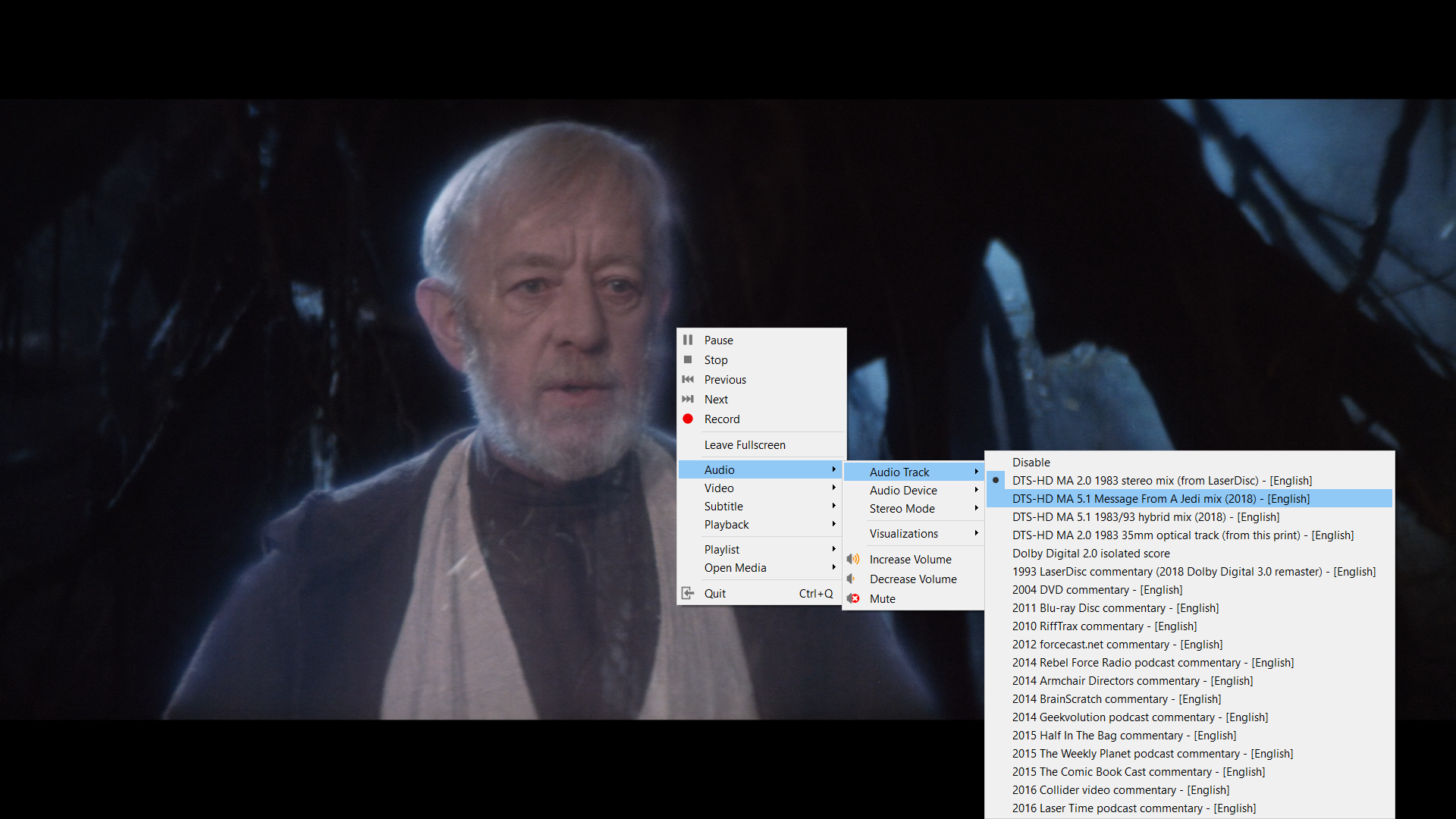Choose Next from the context menu

pyautogui.click(x=761, y=399)
